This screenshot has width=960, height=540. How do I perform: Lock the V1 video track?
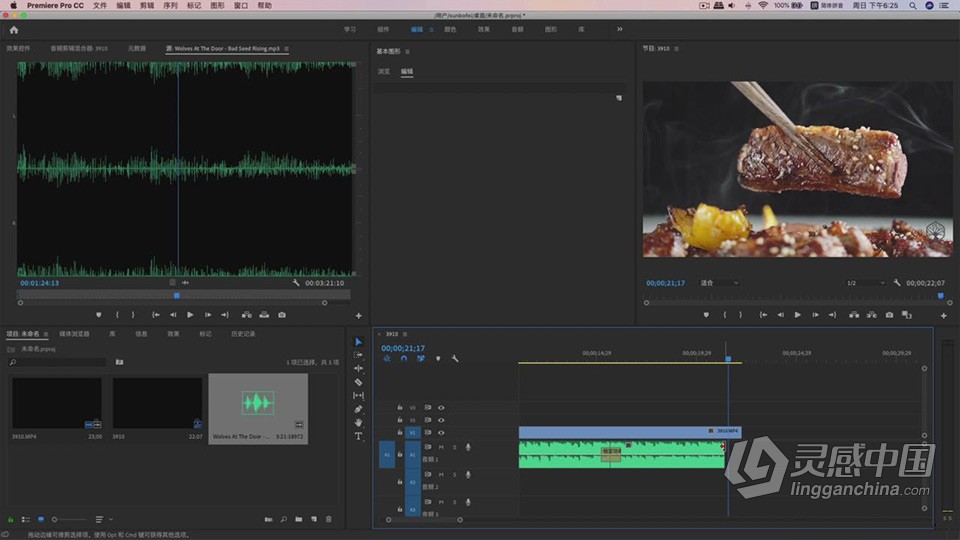tap(400, 432)
